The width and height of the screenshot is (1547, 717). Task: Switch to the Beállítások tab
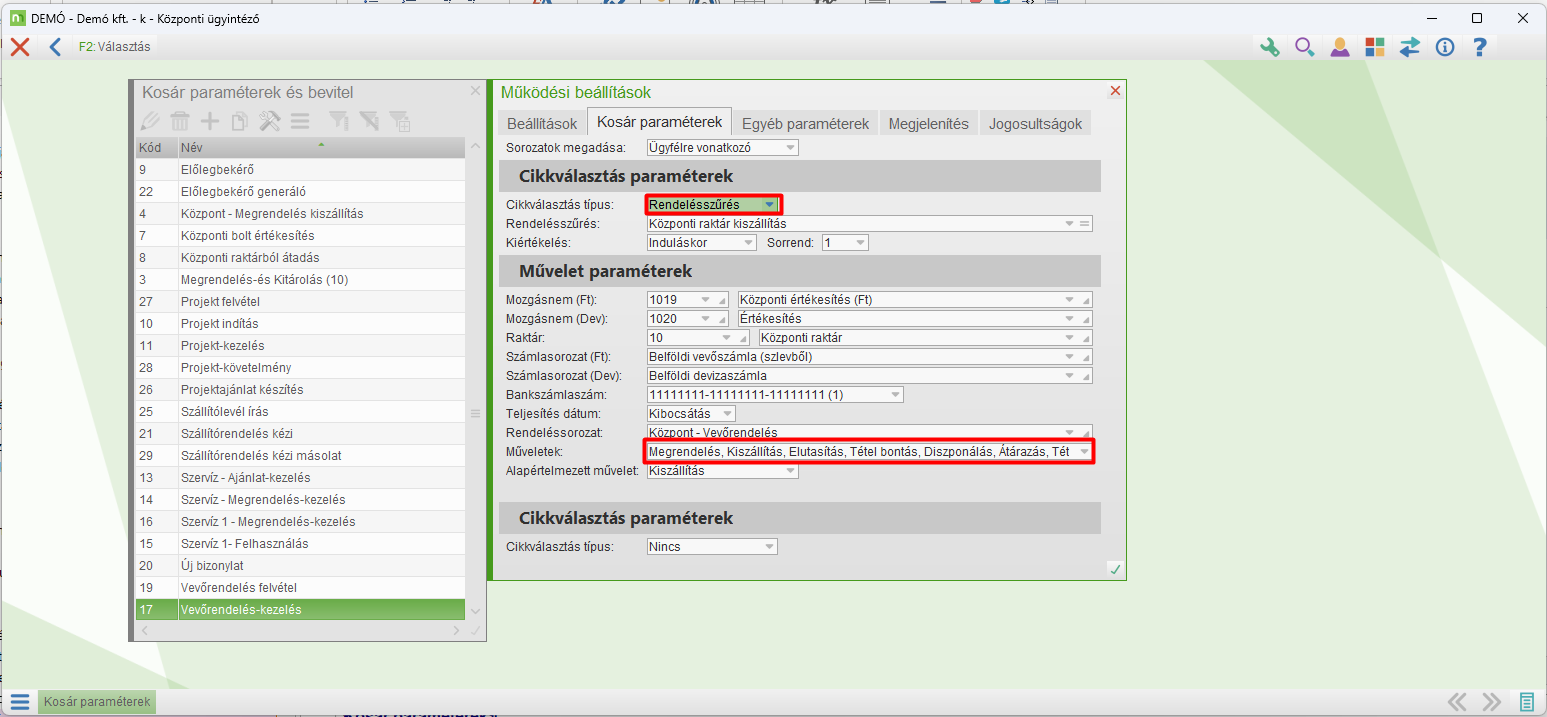point(542,124)
